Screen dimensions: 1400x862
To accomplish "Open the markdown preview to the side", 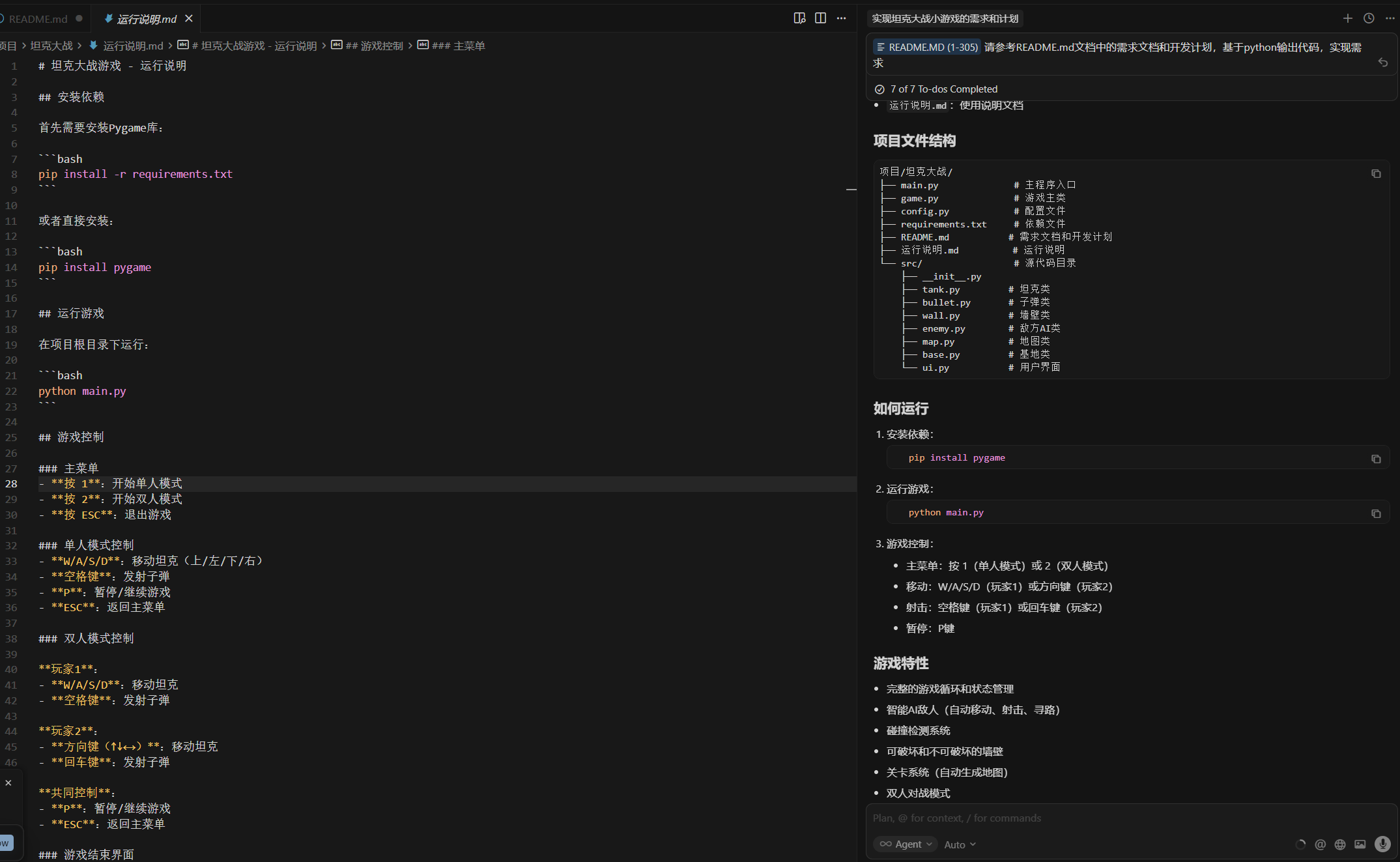I will 799,18.
